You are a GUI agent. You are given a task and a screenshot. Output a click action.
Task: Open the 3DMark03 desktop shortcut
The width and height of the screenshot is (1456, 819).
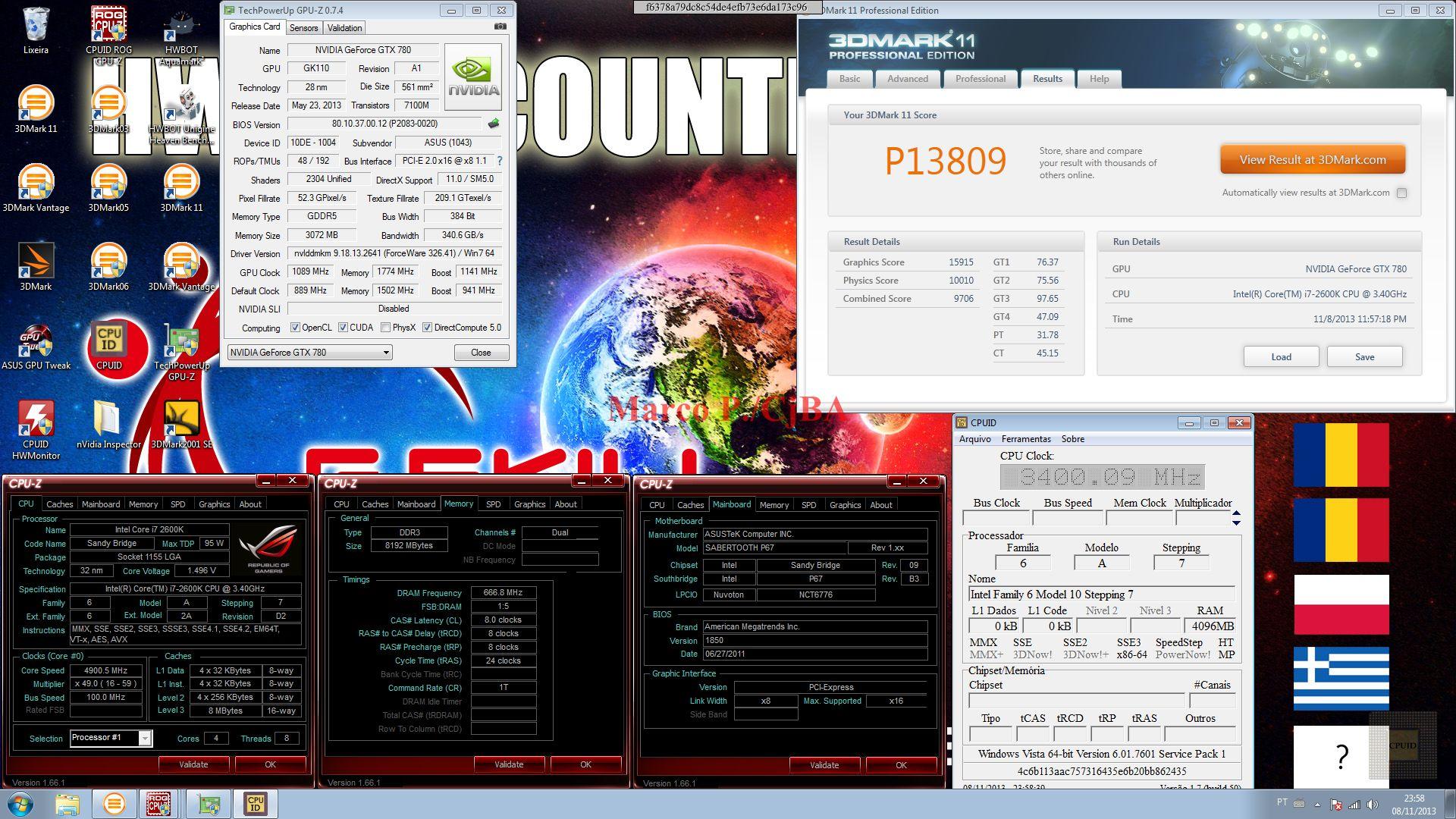pos(108,108)
